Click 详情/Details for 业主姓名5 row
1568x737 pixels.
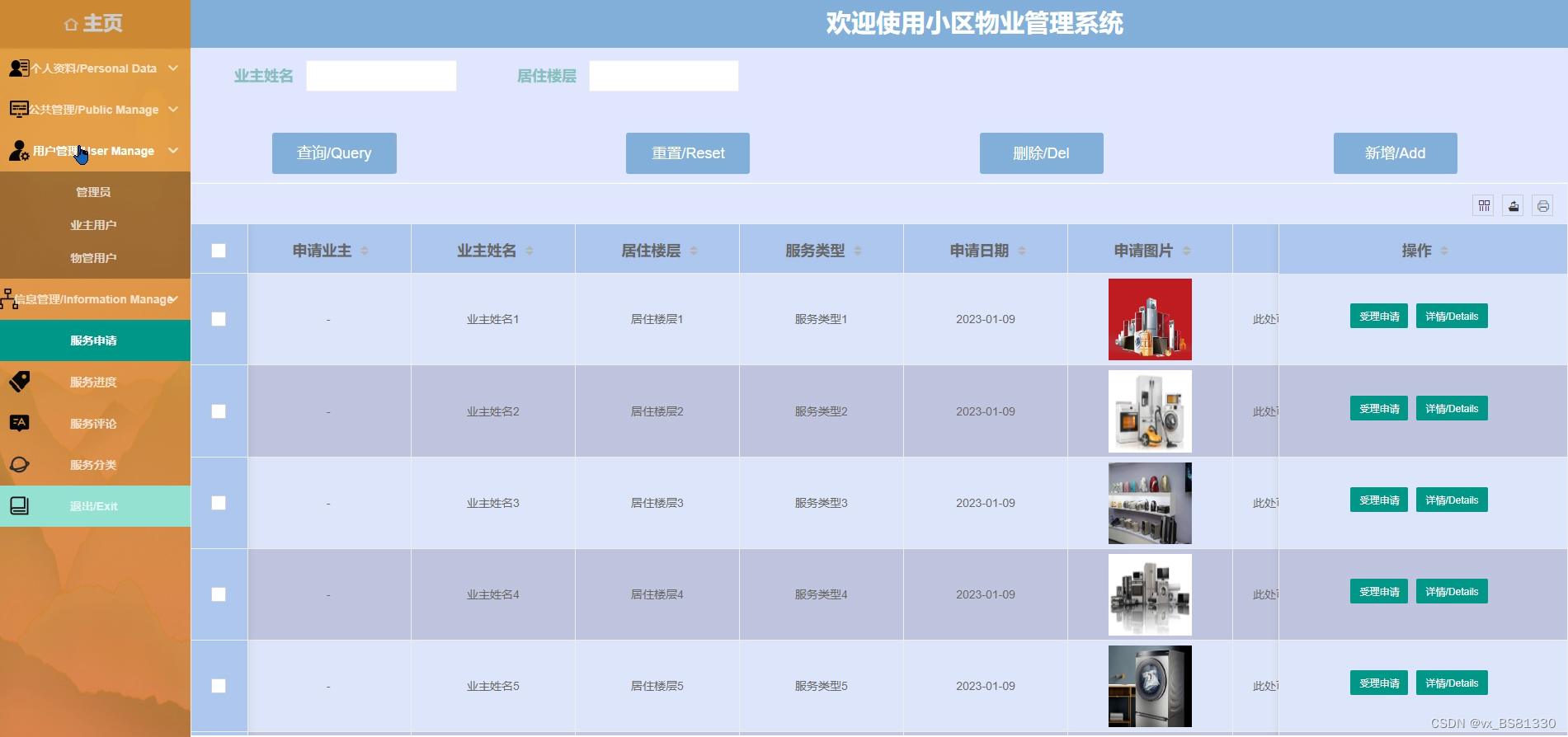pos(1452,683)
